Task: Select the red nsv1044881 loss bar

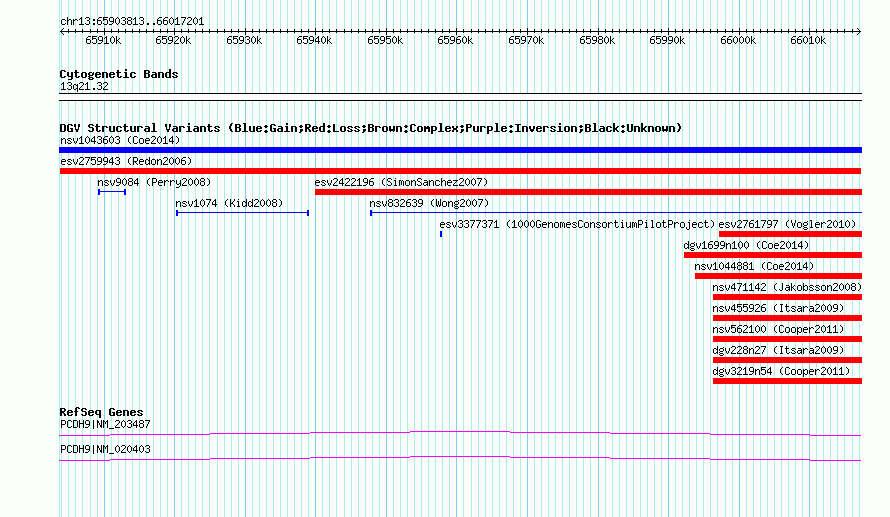Action: pyautogui.click(x=778, y=276)
